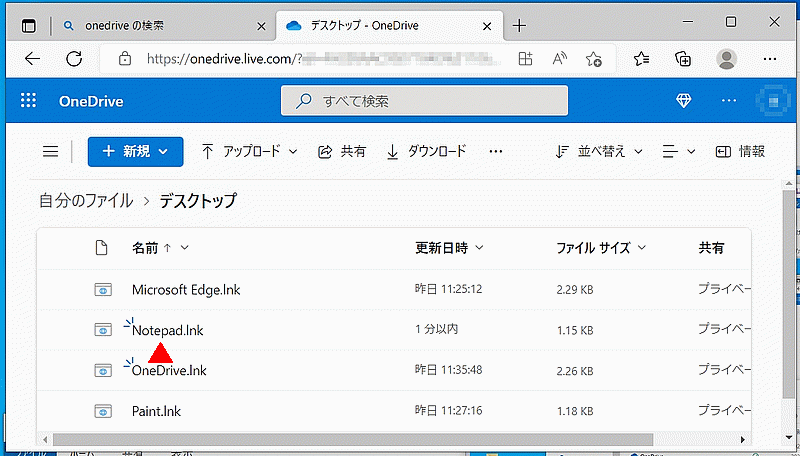Click the 昨日 11:27:16 date cell

coord(448,411)
